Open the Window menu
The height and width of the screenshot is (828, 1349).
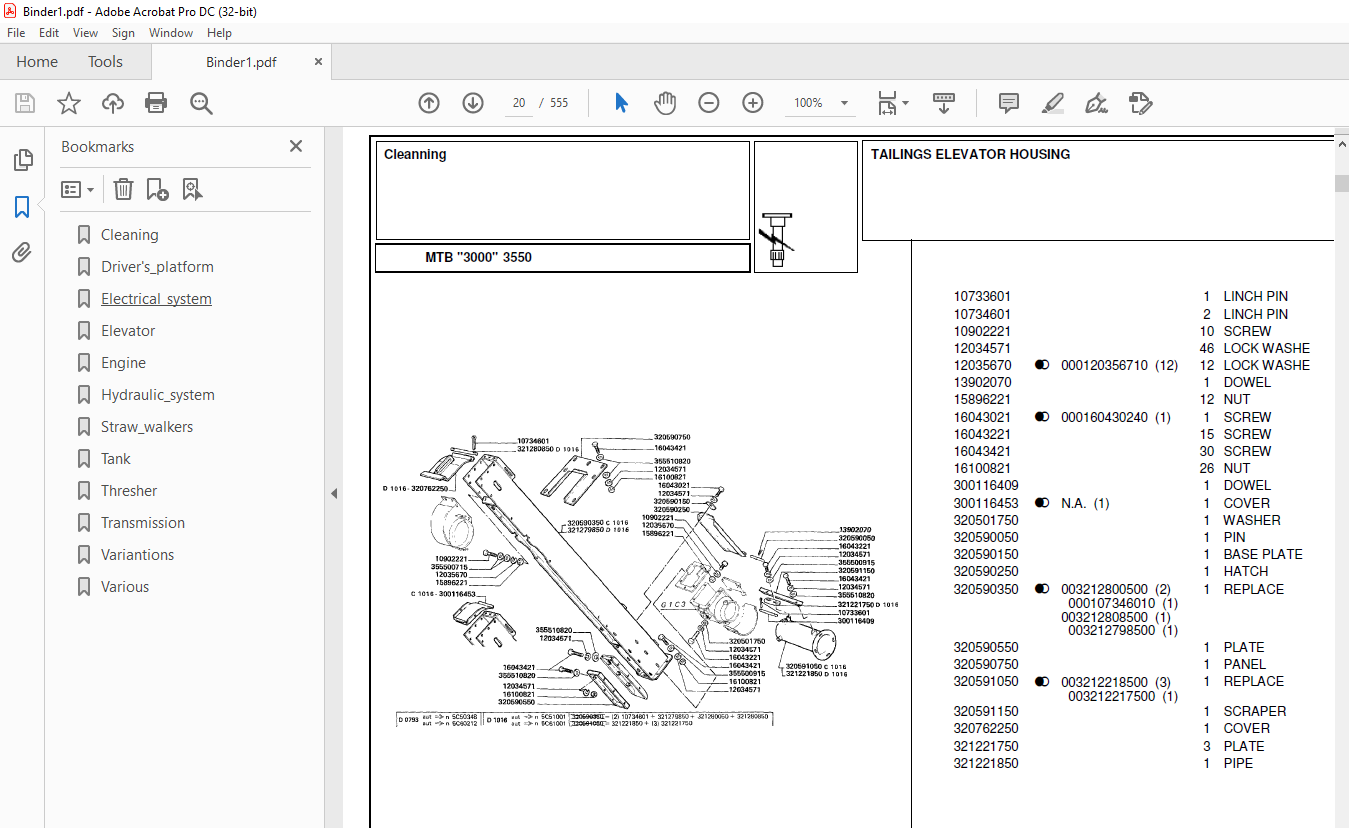pos(171,33)
